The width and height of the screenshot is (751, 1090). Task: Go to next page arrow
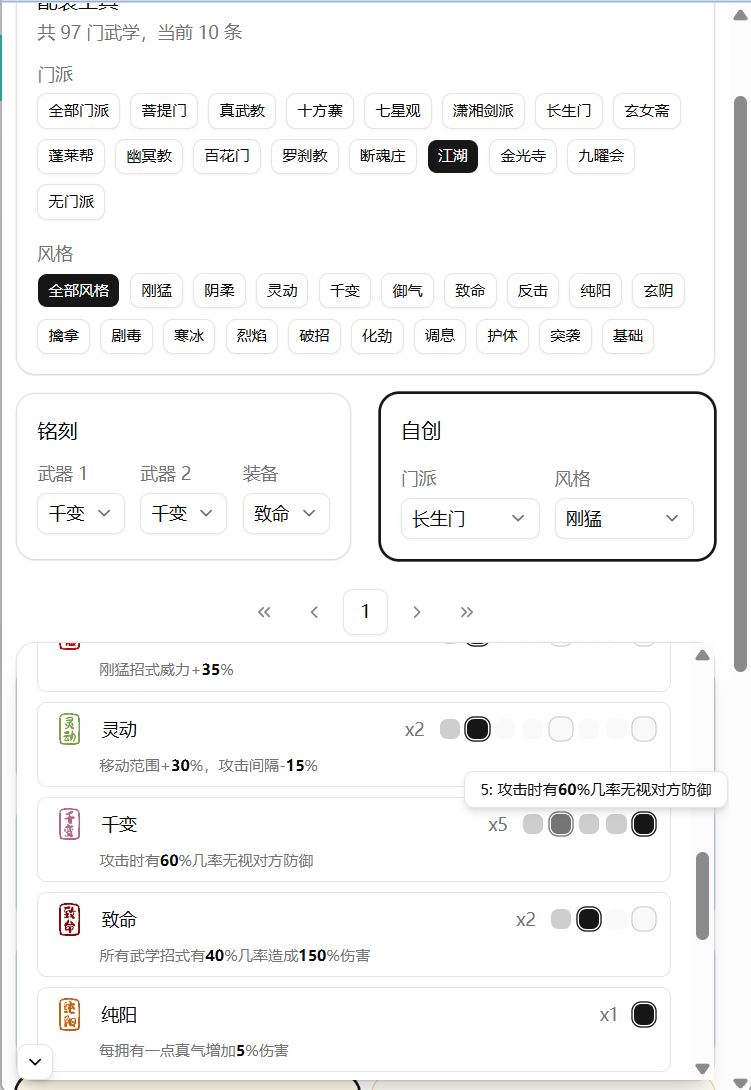click(417, 612)
